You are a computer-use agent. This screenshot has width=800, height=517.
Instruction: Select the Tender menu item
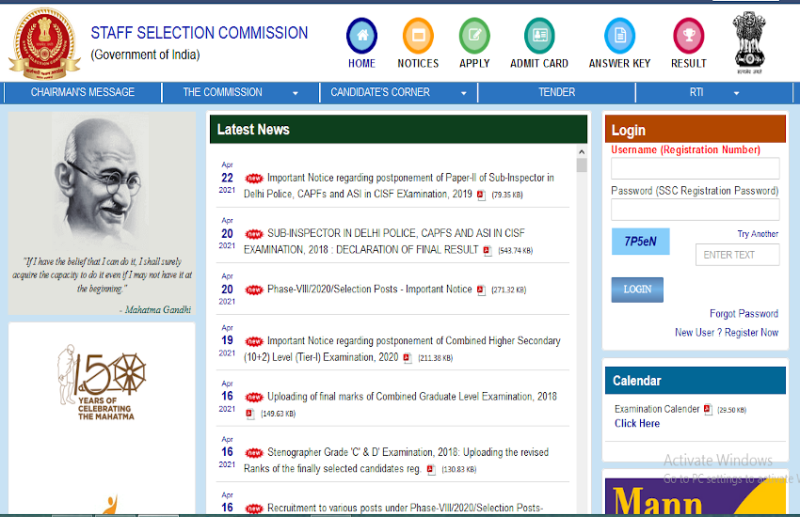(x=557, y=92)
